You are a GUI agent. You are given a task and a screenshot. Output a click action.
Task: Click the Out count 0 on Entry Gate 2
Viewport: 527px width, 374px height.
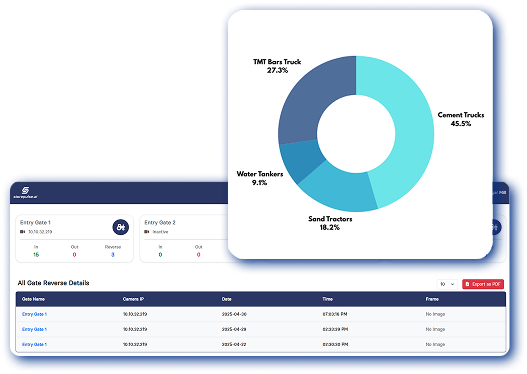(198, 255)
